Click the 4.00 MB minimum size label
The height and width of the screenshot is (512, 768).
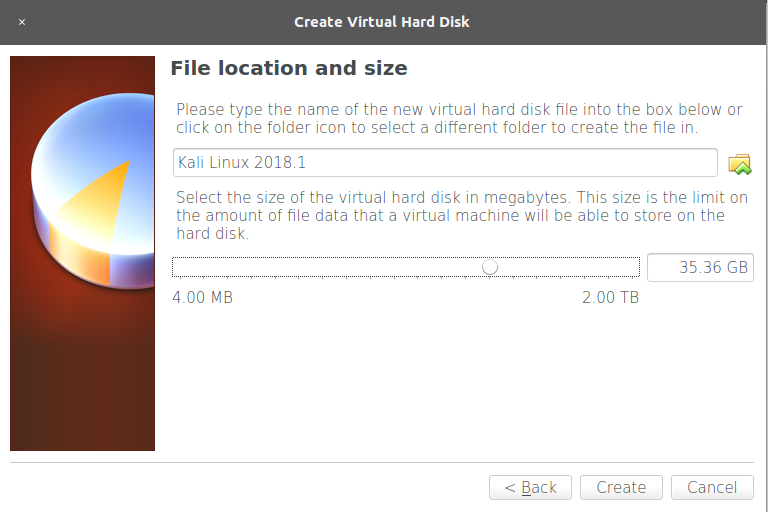202,297
